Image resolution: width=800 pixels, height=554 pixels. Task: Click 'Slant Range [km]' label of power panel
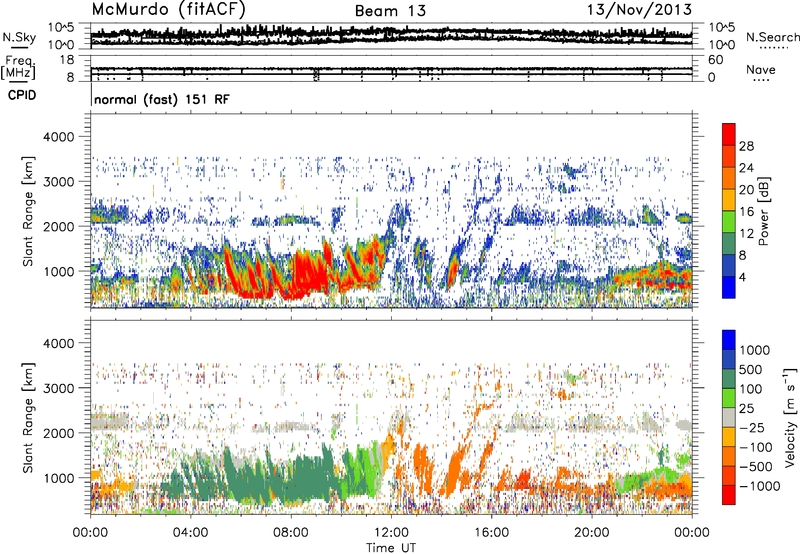29,211
